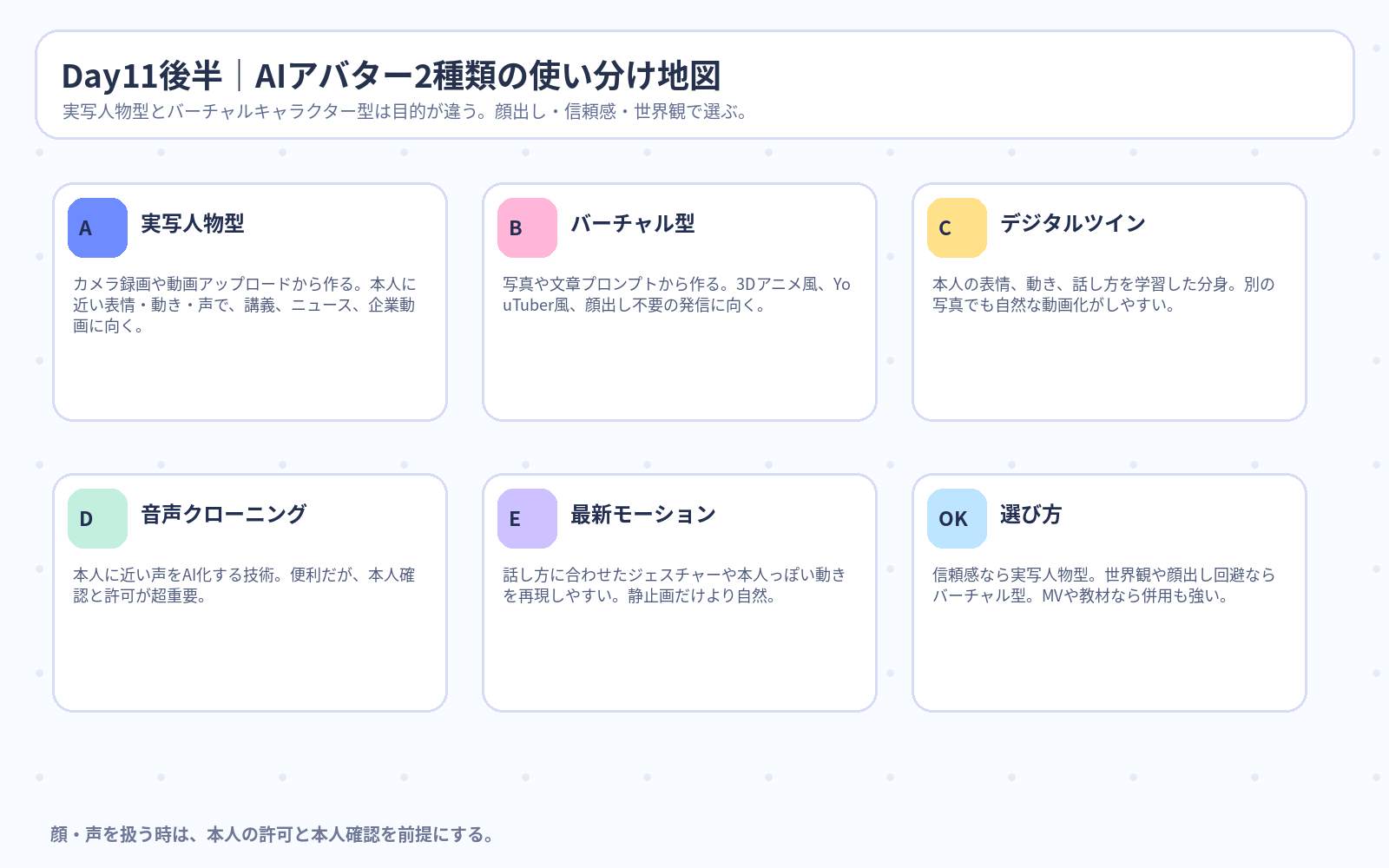The image size is (1389, 868).
Task: Select the バーチャル型 card heading
Action: 633,224
